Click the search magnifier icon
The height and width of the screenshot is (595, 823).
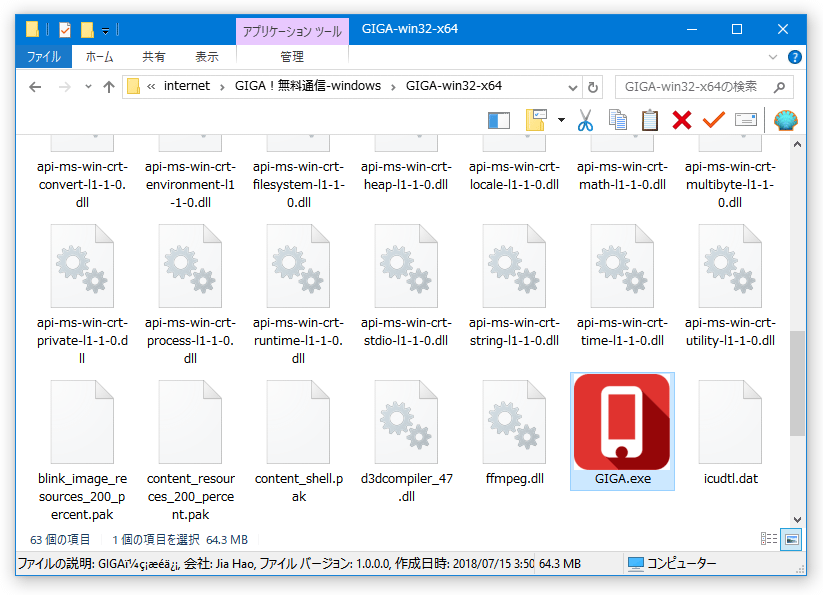point(779,87)
